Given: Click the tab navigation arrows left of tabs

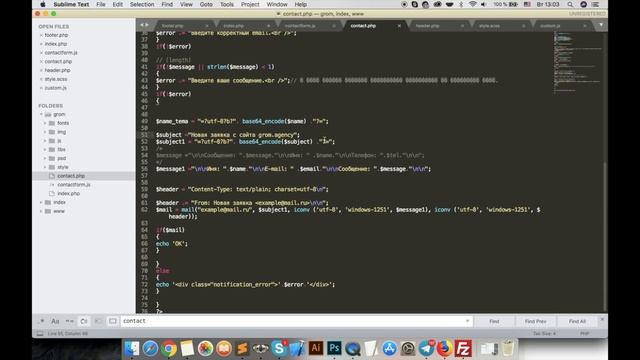Looking at the screenshot, I should click(144, 25).
